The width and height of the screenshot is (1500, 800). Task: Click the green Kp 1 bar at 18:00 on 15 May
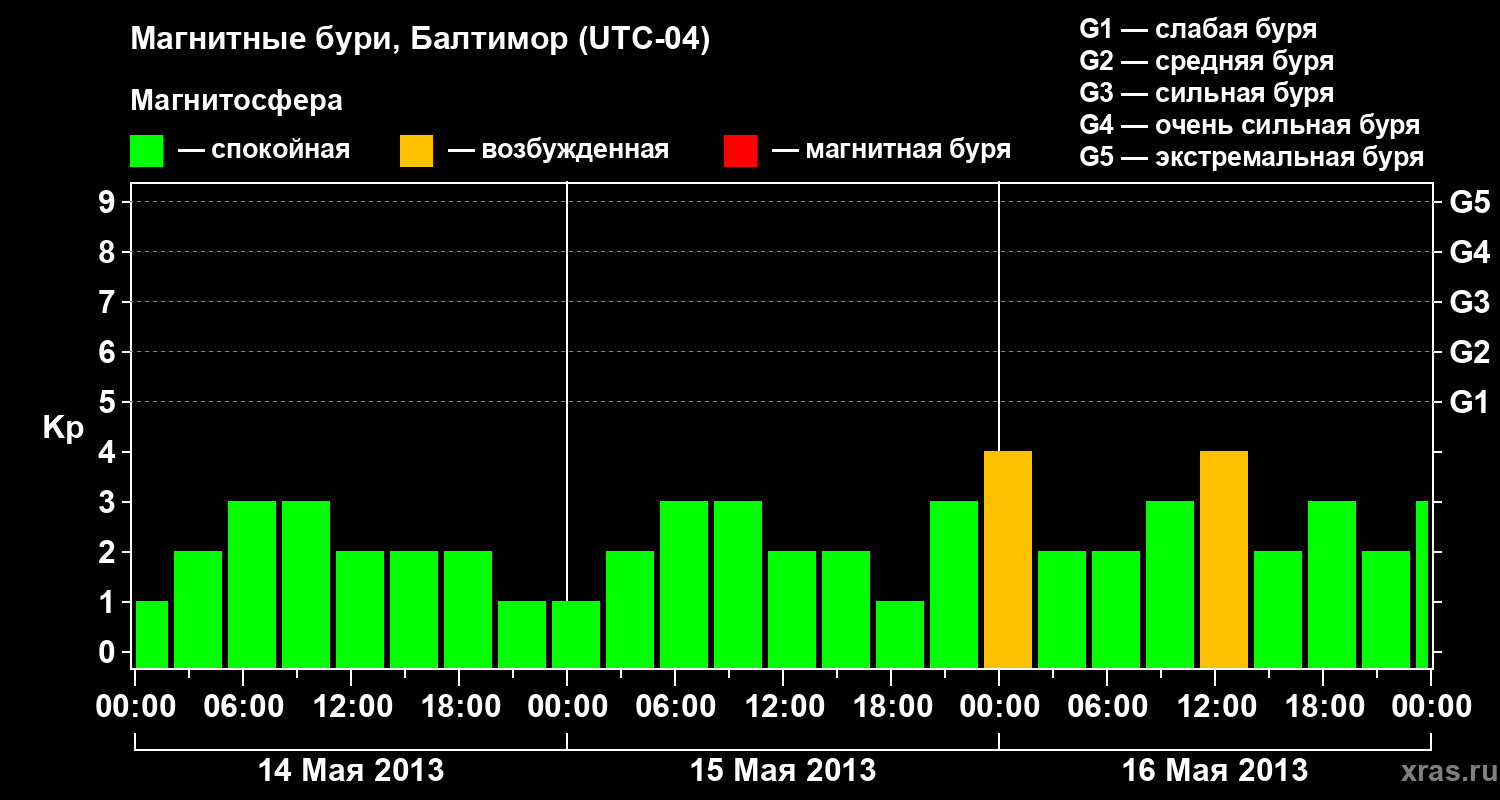[900, 635]
